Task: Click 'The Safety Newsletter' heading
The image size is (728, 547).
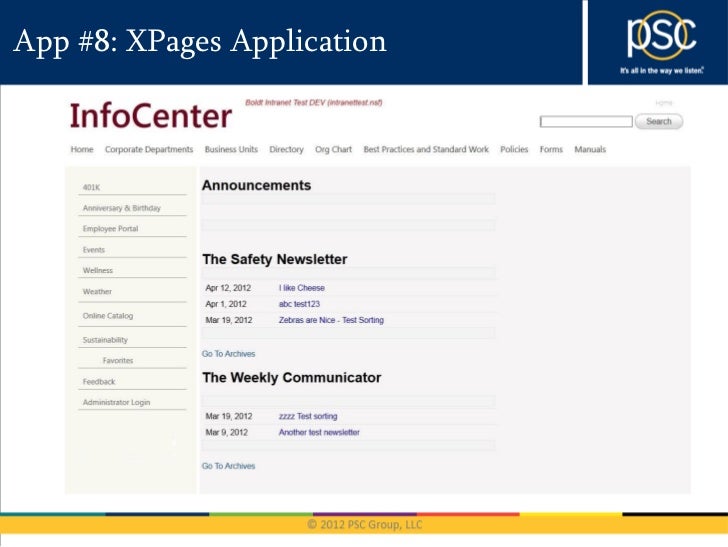Action: point(274,259)
